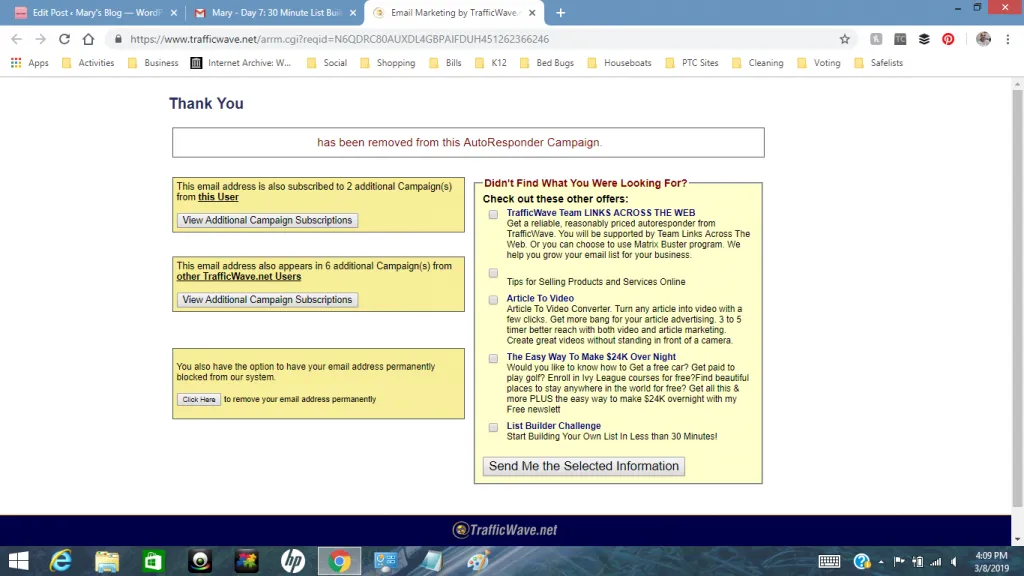Open the browser home page
Image resolution: width=1024 pixels, height=576 pixels.
click(88, 39)
